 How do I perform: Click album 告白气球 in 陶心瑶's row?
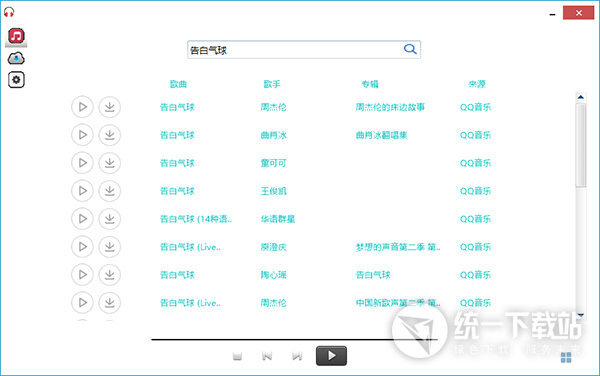coord(373,275)
